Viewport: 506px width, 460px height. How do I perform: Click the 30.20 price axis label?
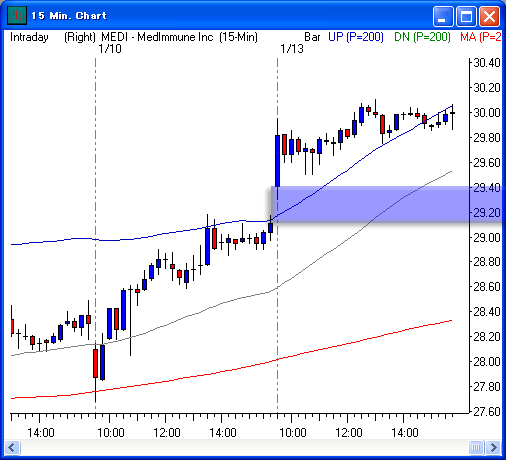coord(487,88)
